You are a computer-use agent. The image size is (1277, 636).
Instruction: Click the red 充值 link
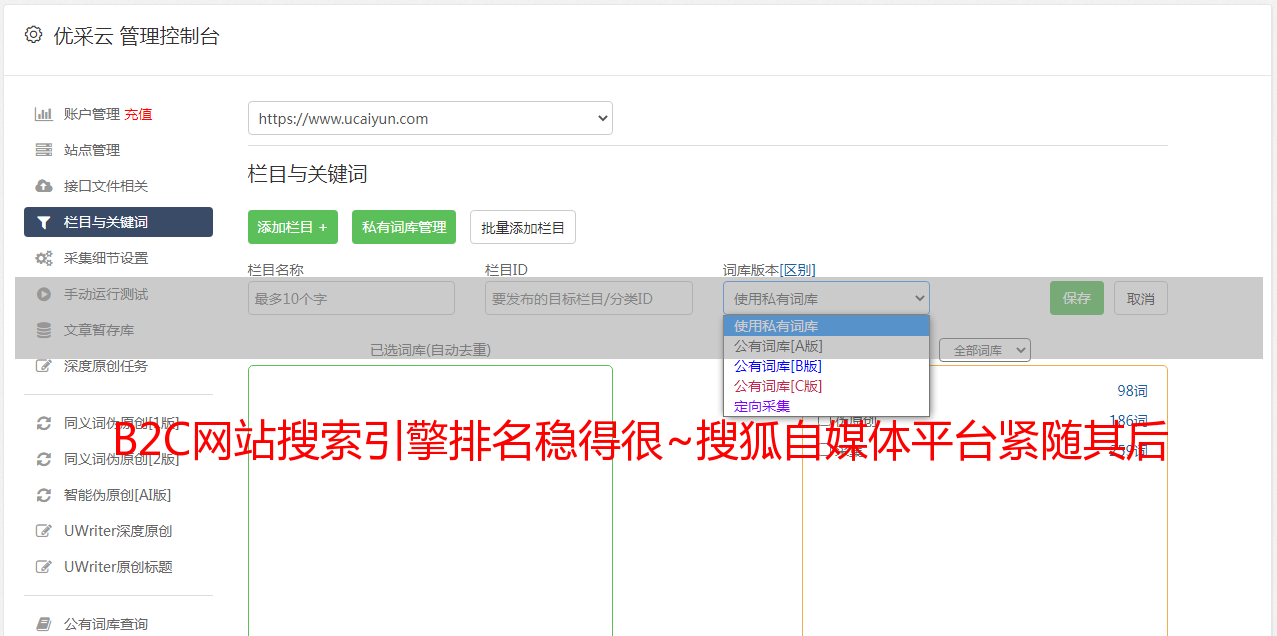[138, 114]
